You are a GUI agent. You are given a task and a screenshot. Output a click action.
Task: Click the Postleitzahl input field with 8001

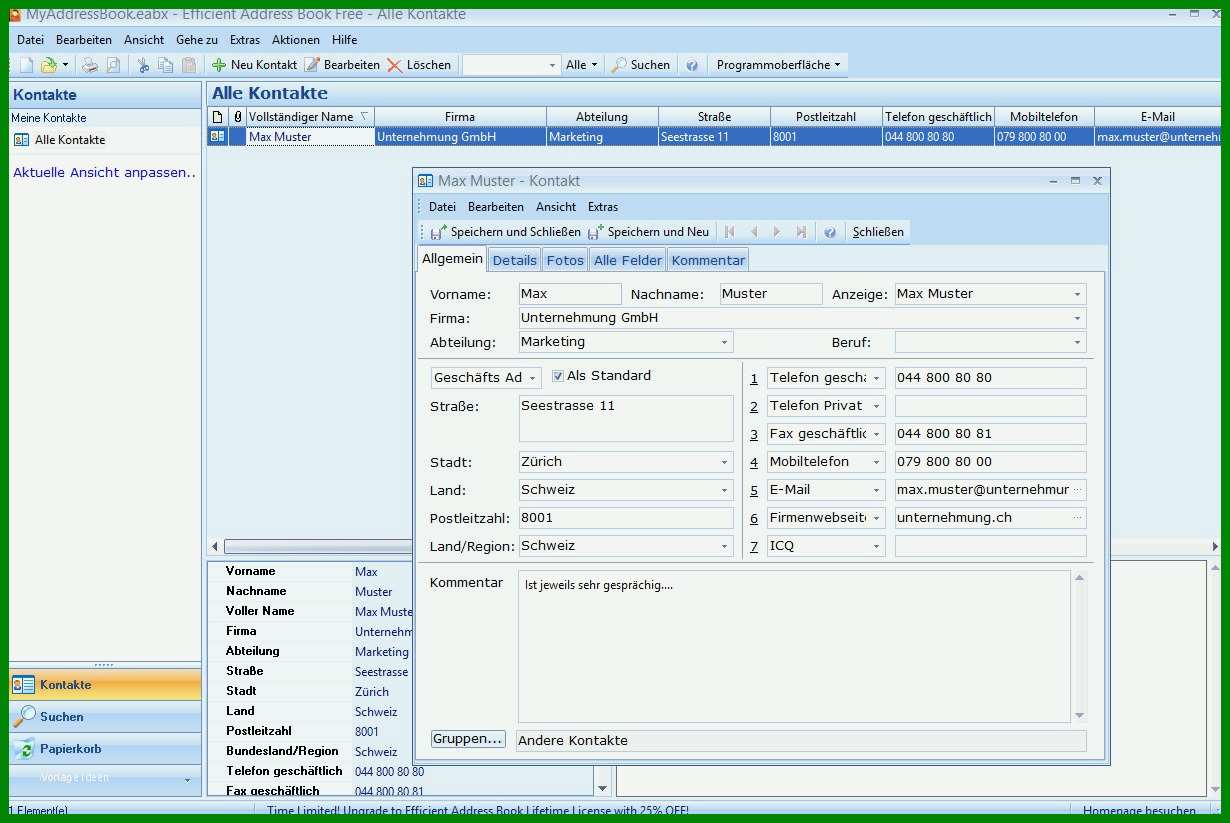coord(626,518)
